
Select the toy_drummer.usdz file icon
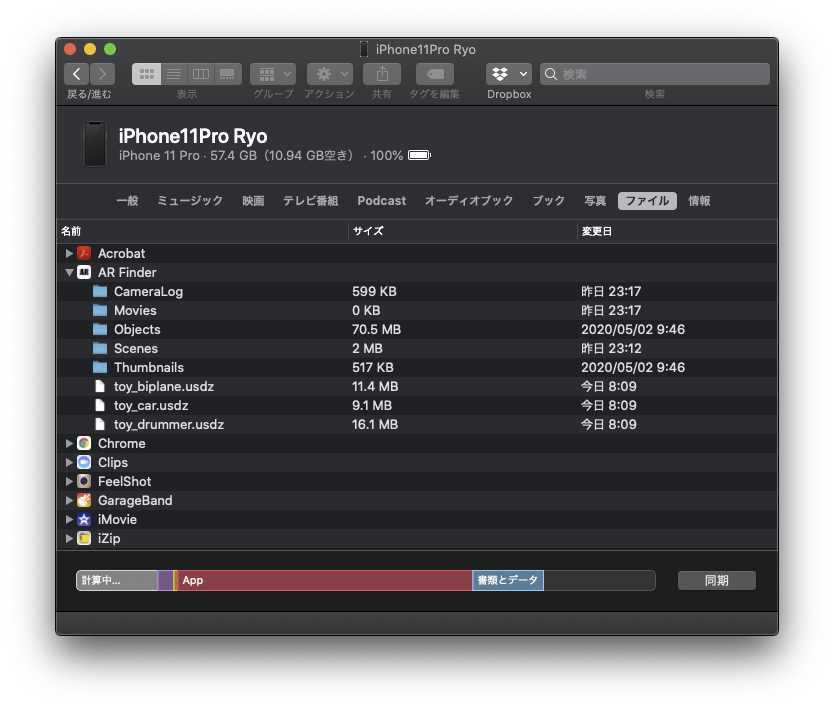tap(100, 424)
